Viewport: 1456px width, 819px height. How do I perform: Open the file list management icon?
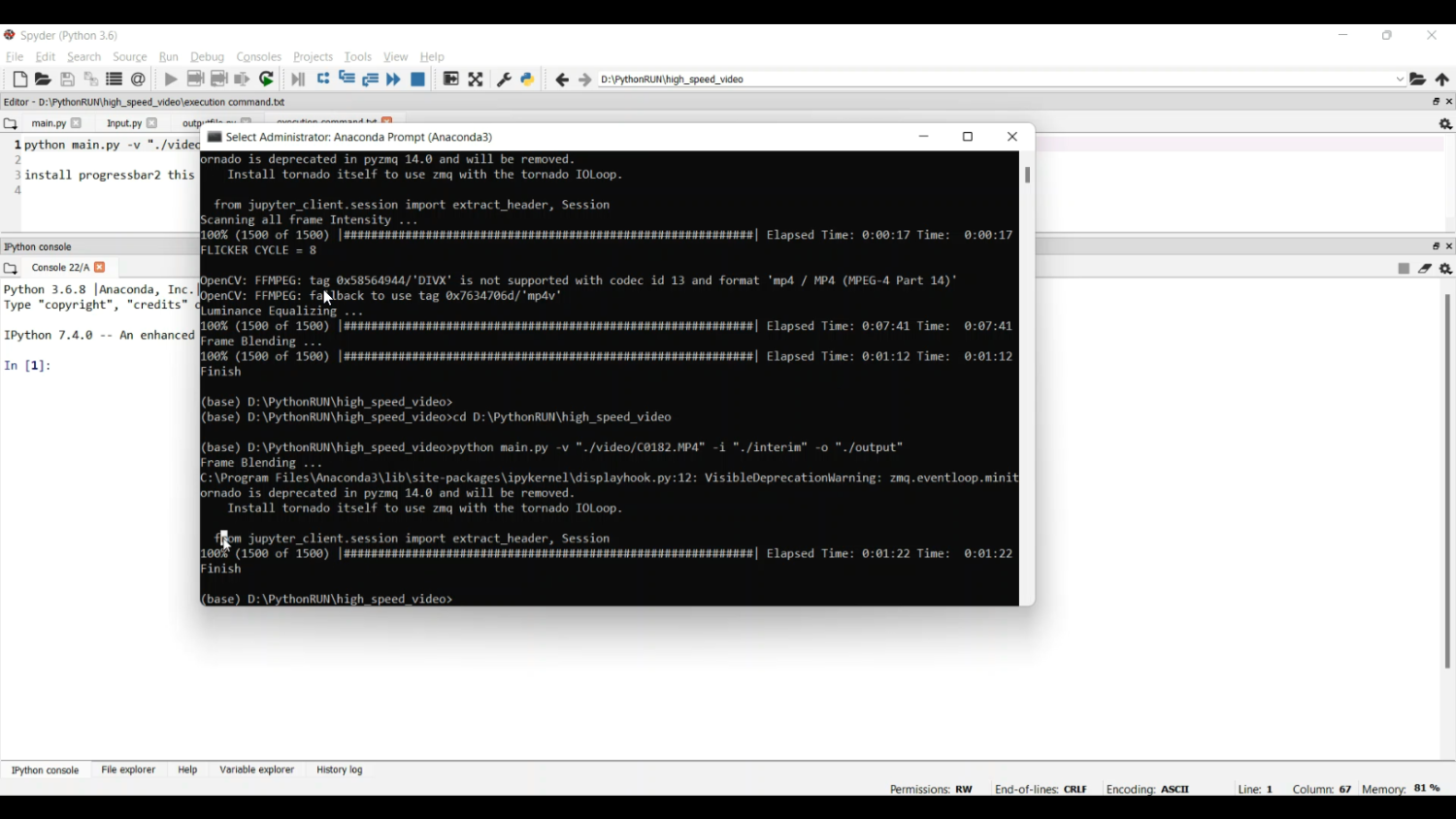114,80
